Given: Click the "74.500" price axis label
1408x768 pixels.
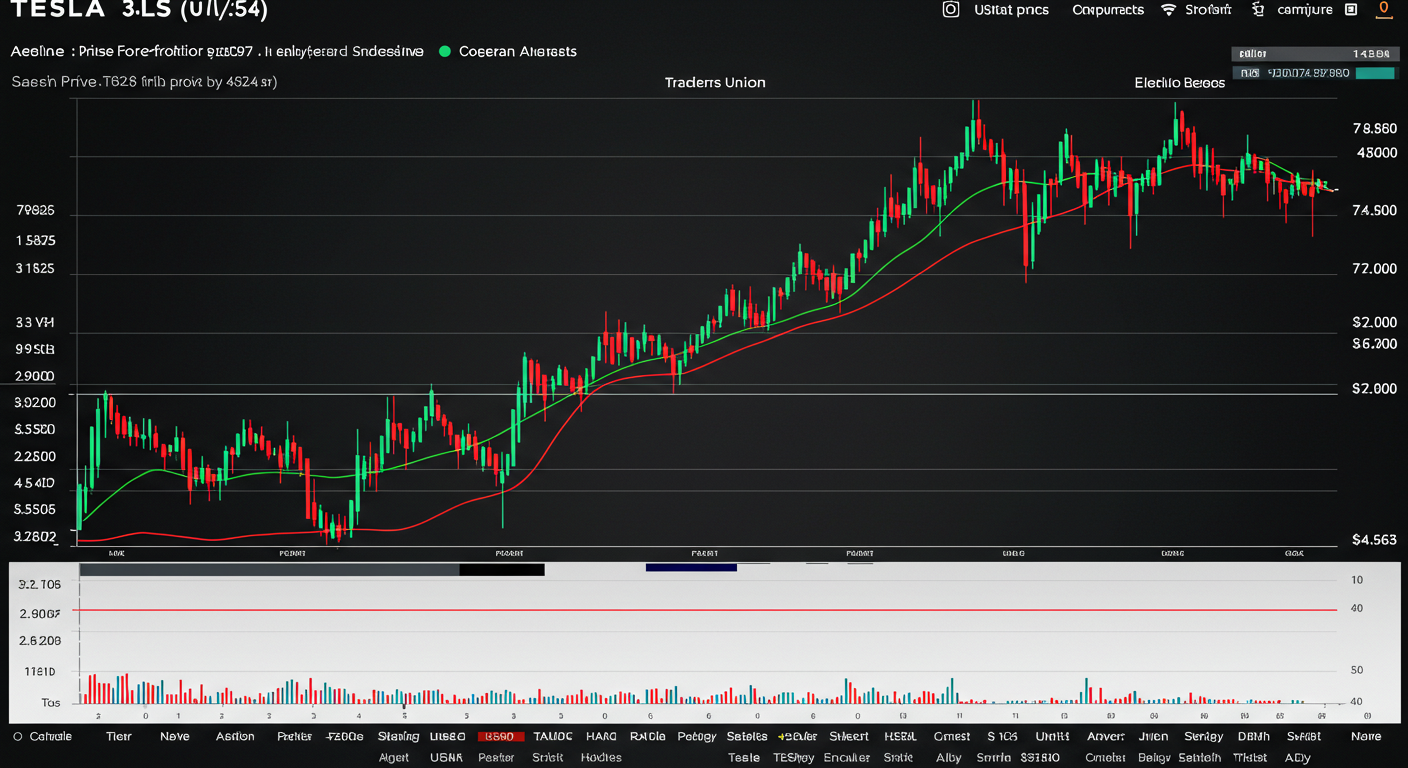Looking at the screenshot, I should (1374, 211).
